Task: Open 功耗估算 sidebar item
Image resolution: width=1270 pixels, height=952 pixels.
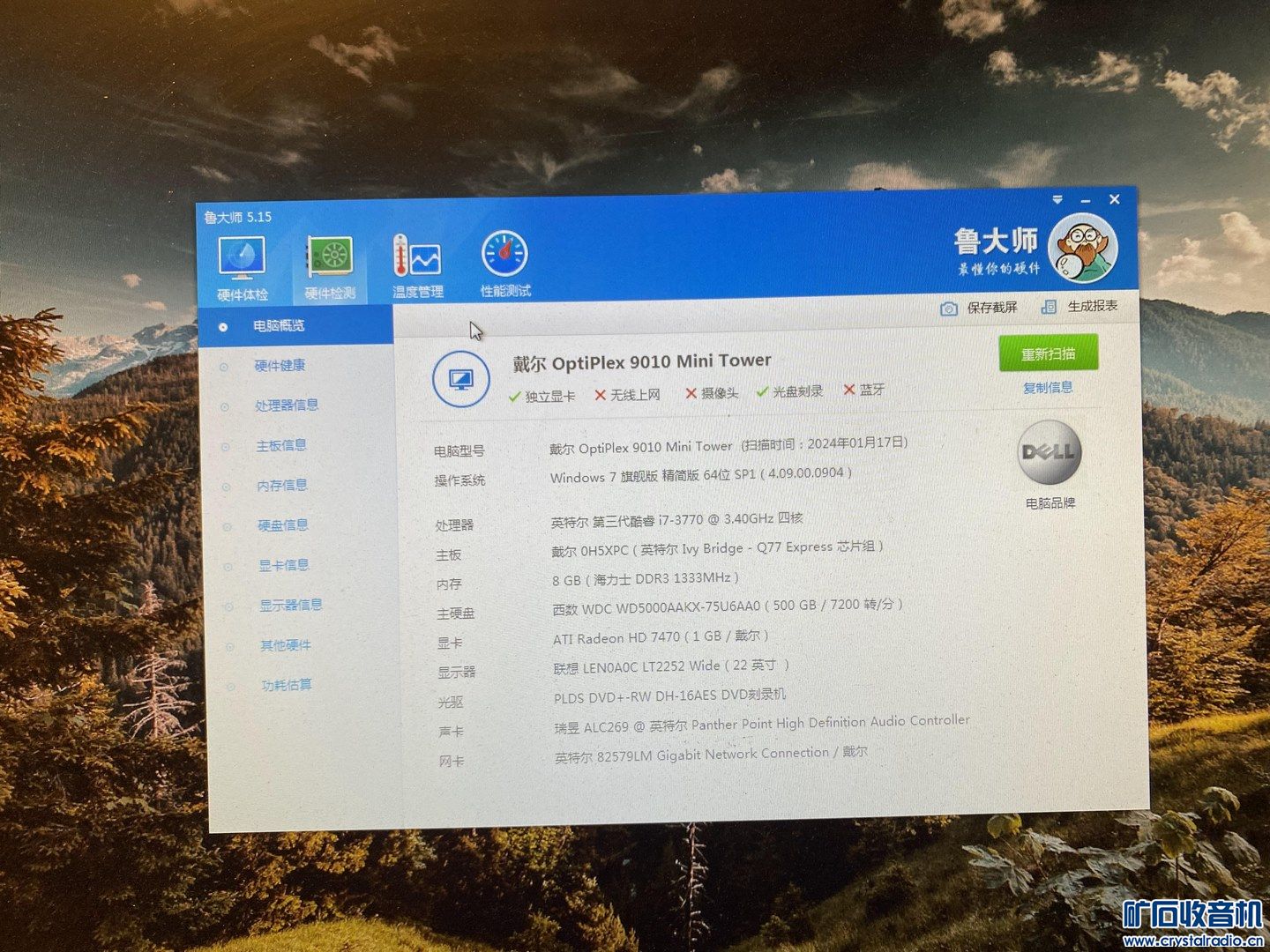Action: coord(287,685)
